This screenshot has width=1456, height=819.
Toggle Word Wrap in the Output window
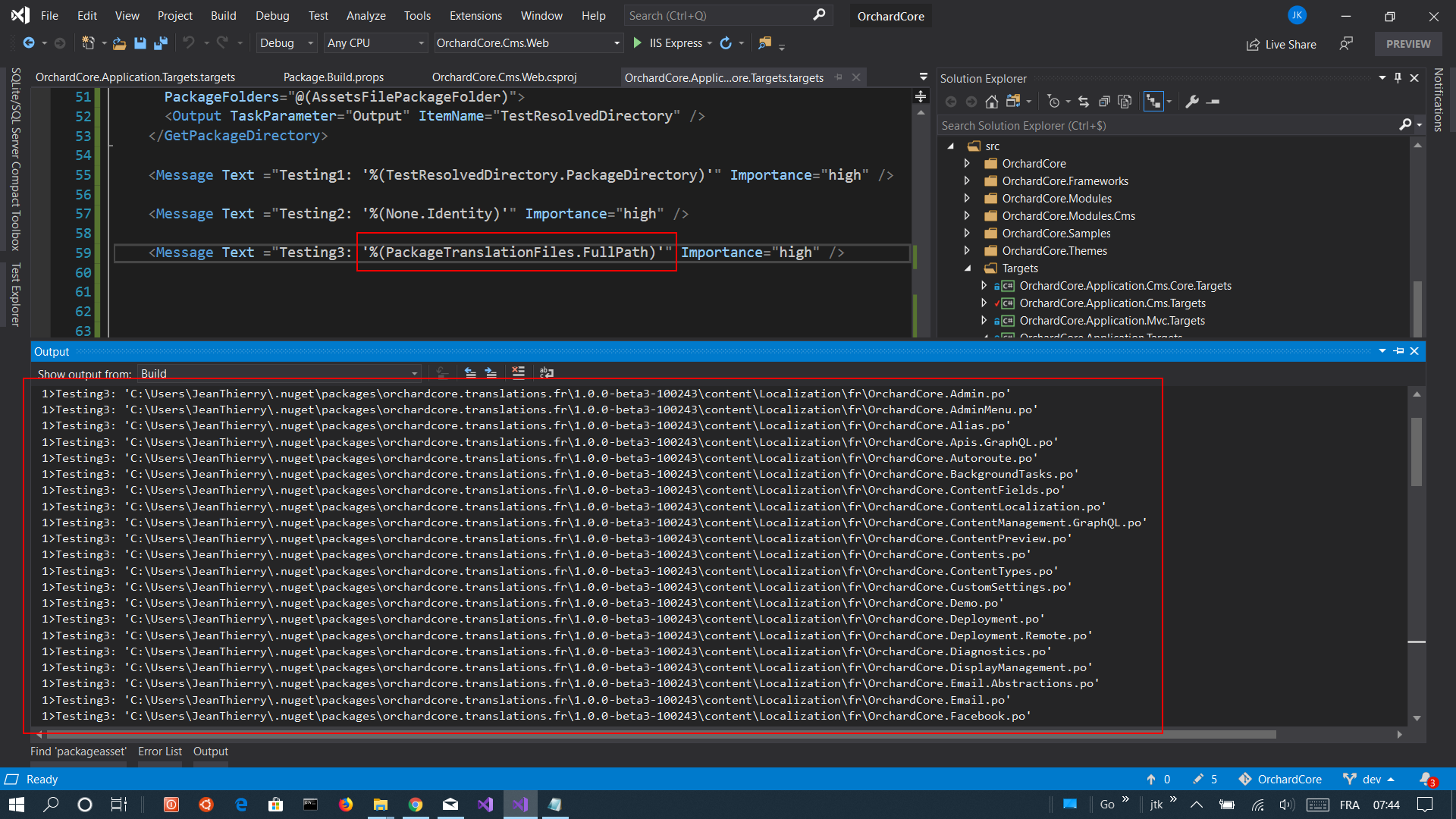tap(547, 372)
